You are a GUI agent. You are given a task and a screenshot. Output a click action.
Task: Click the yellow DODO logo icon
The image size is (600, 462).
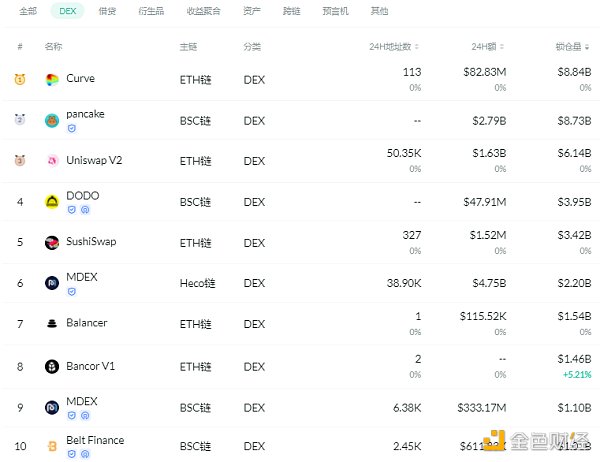pos(52,202)
